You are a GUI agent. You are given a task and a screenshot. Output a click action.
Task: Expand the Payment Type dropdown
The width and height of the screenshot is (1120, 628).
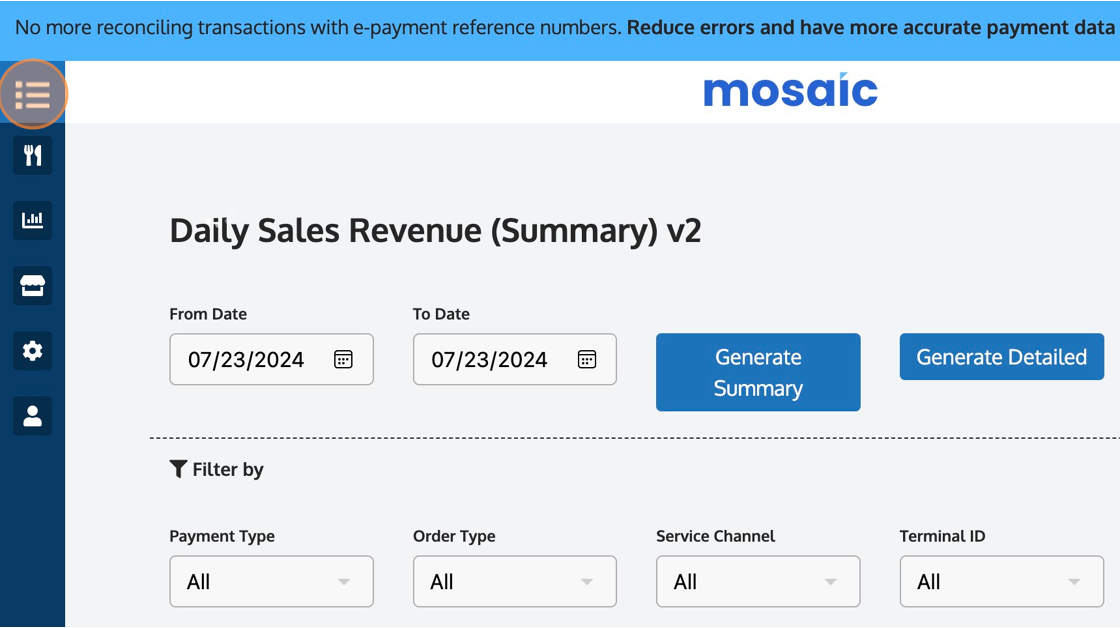(271, 582)
